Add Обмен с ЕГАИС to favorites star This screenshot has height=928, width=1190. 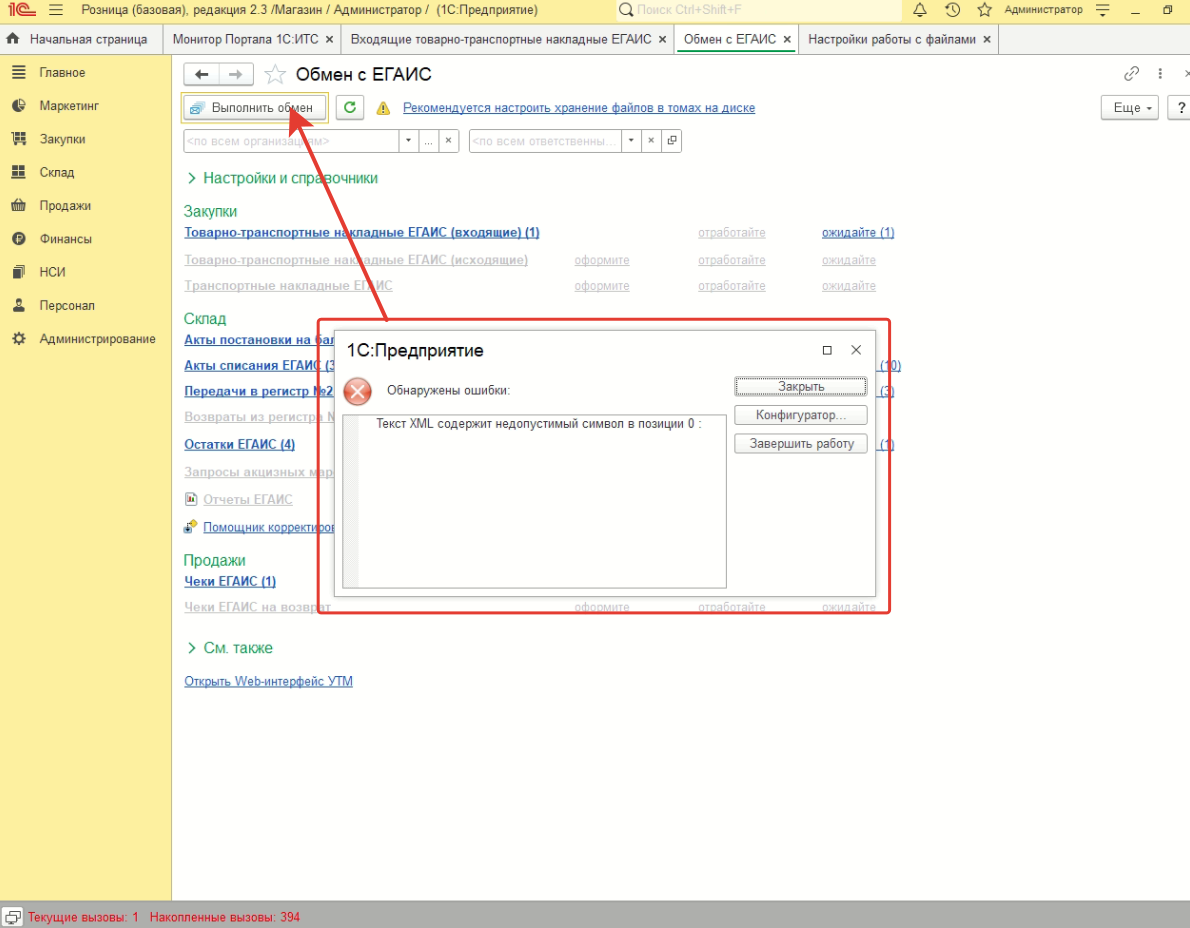click(x=276, y=75)
